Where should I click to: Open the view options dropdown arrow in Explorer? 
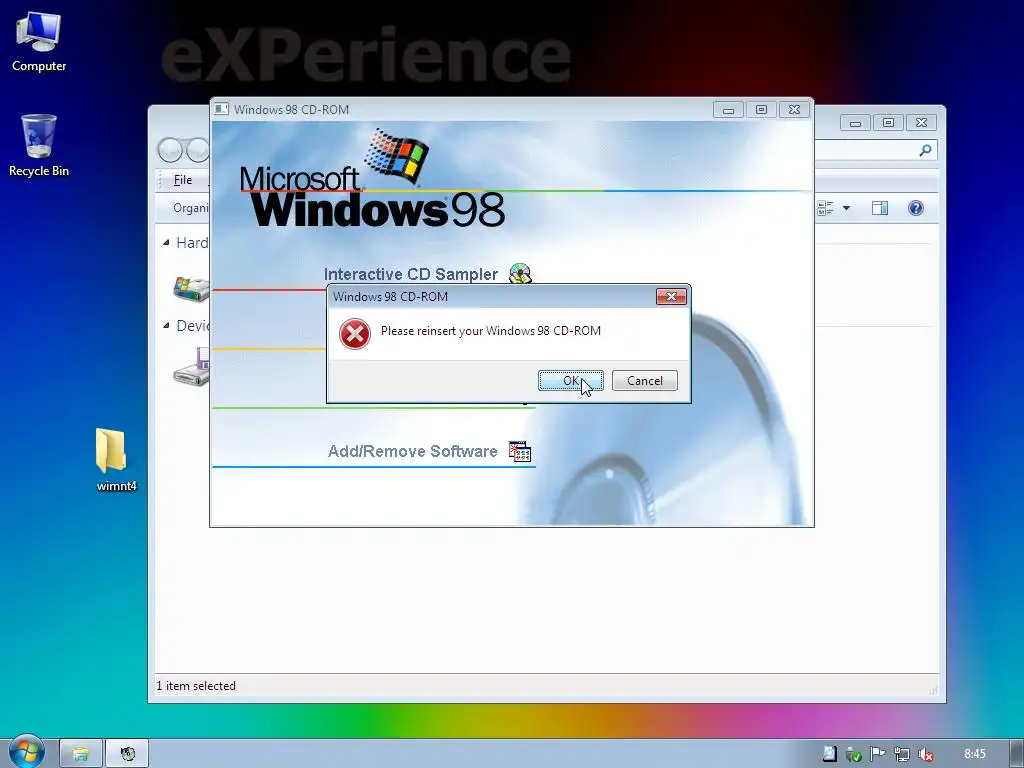846,208
